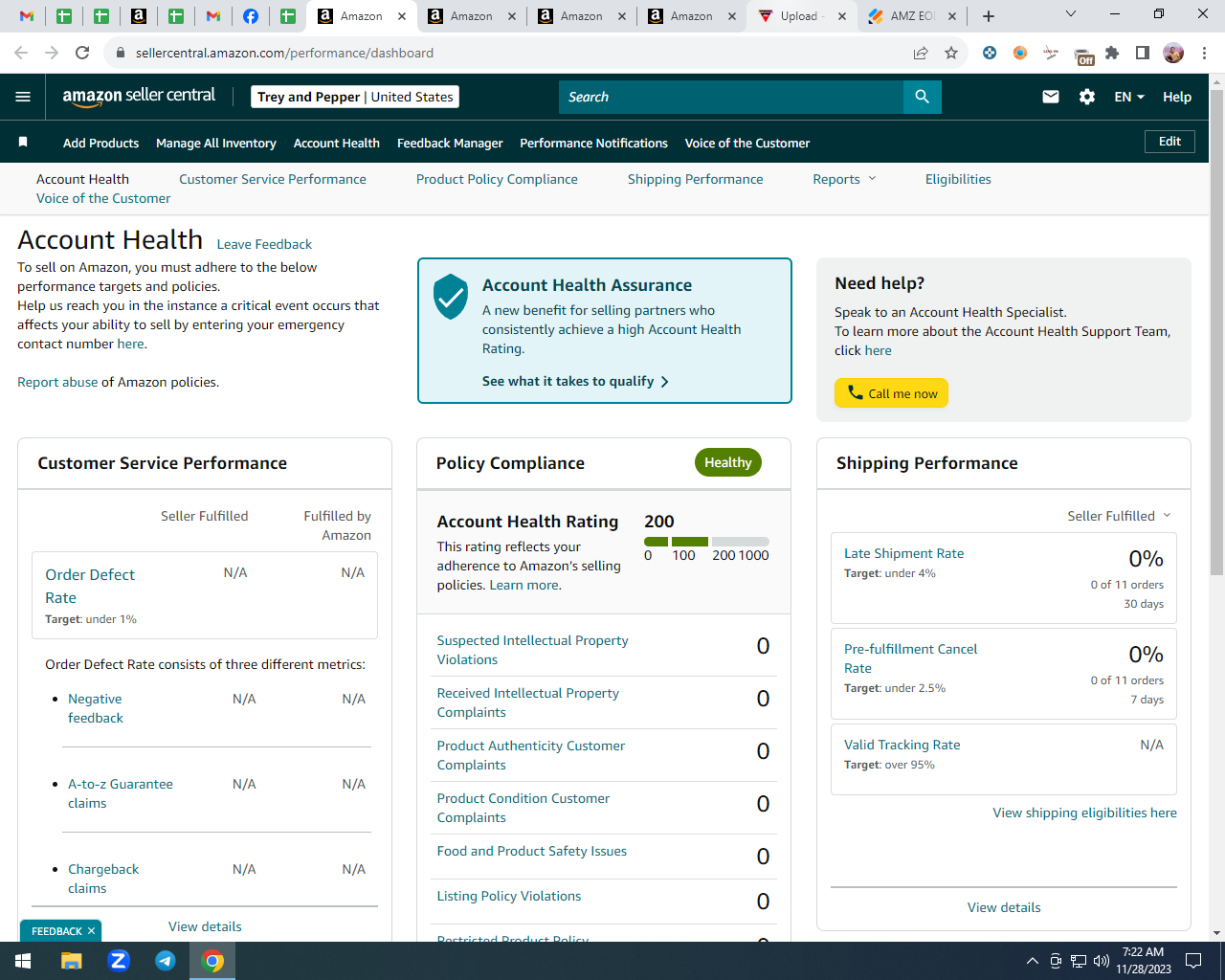Bookmark this page with the star icon
Image resolution: width=1225 pixels, height=980 pixels.
951,53
